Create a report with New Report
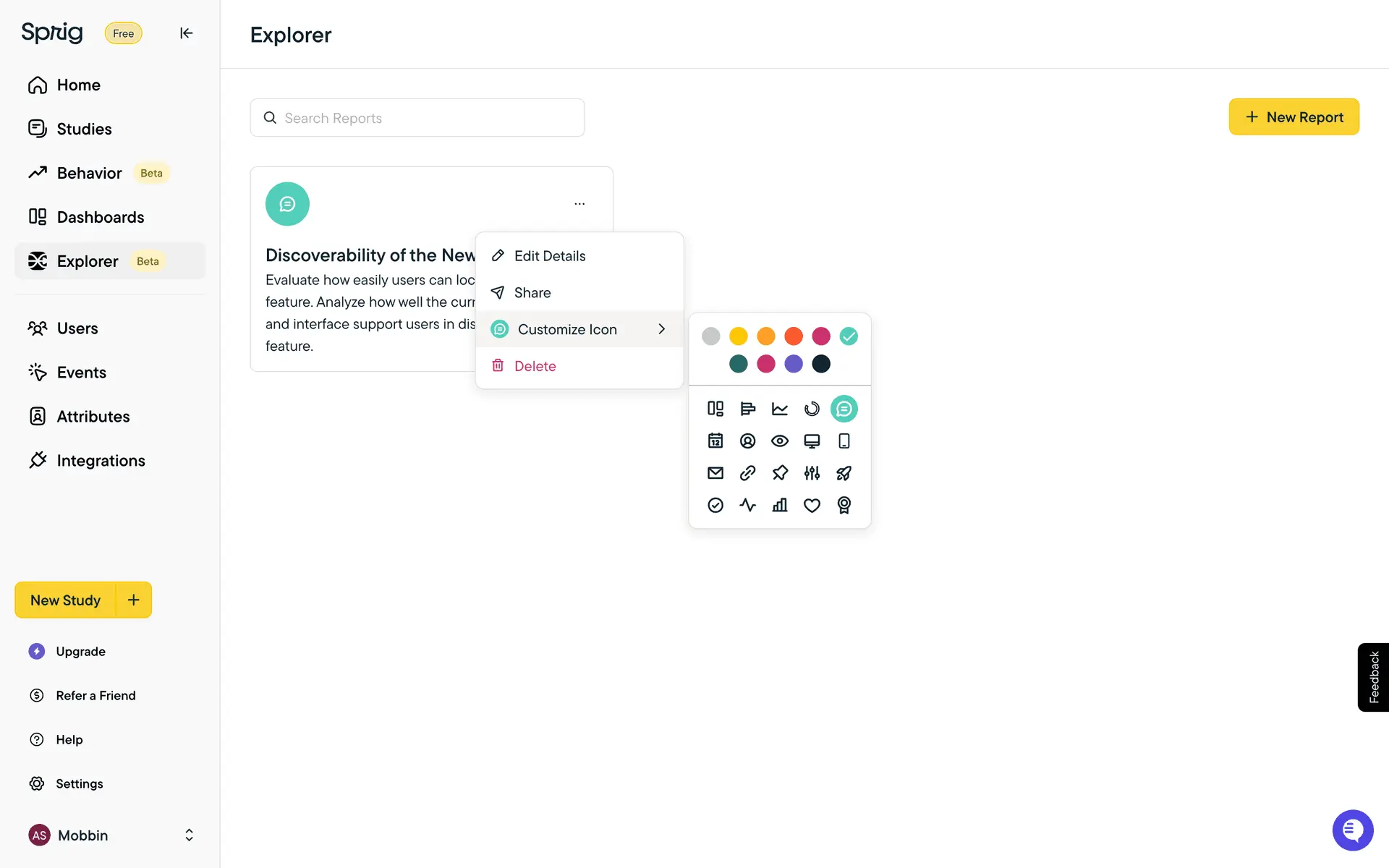 pyautogui.click(x=1294, y=117)
